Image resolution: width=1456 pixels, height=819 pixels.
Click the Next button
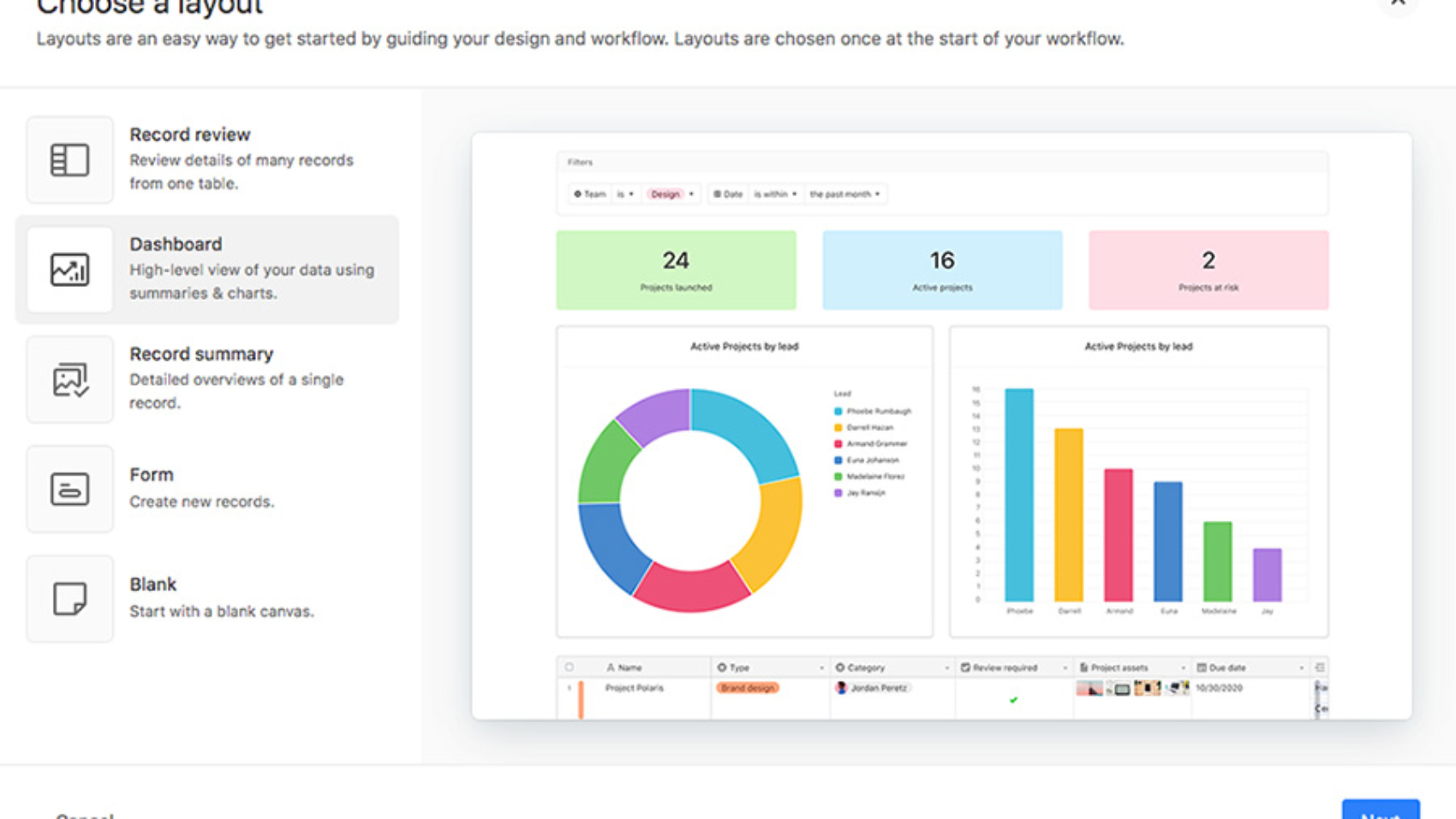point(1381,814)
